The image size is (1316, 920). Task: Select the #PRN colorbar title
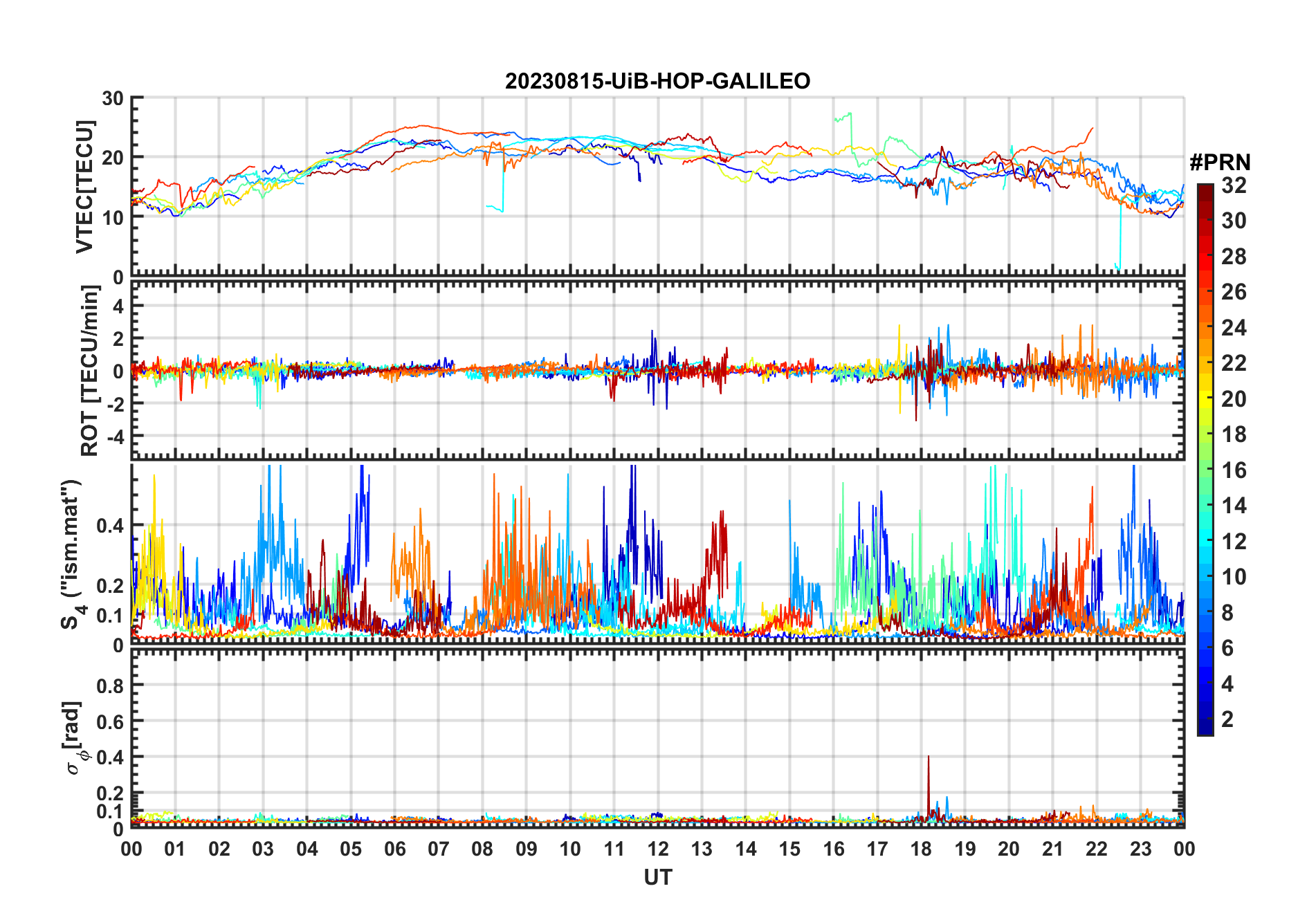pyautogui.click(x=1220, y=163)
